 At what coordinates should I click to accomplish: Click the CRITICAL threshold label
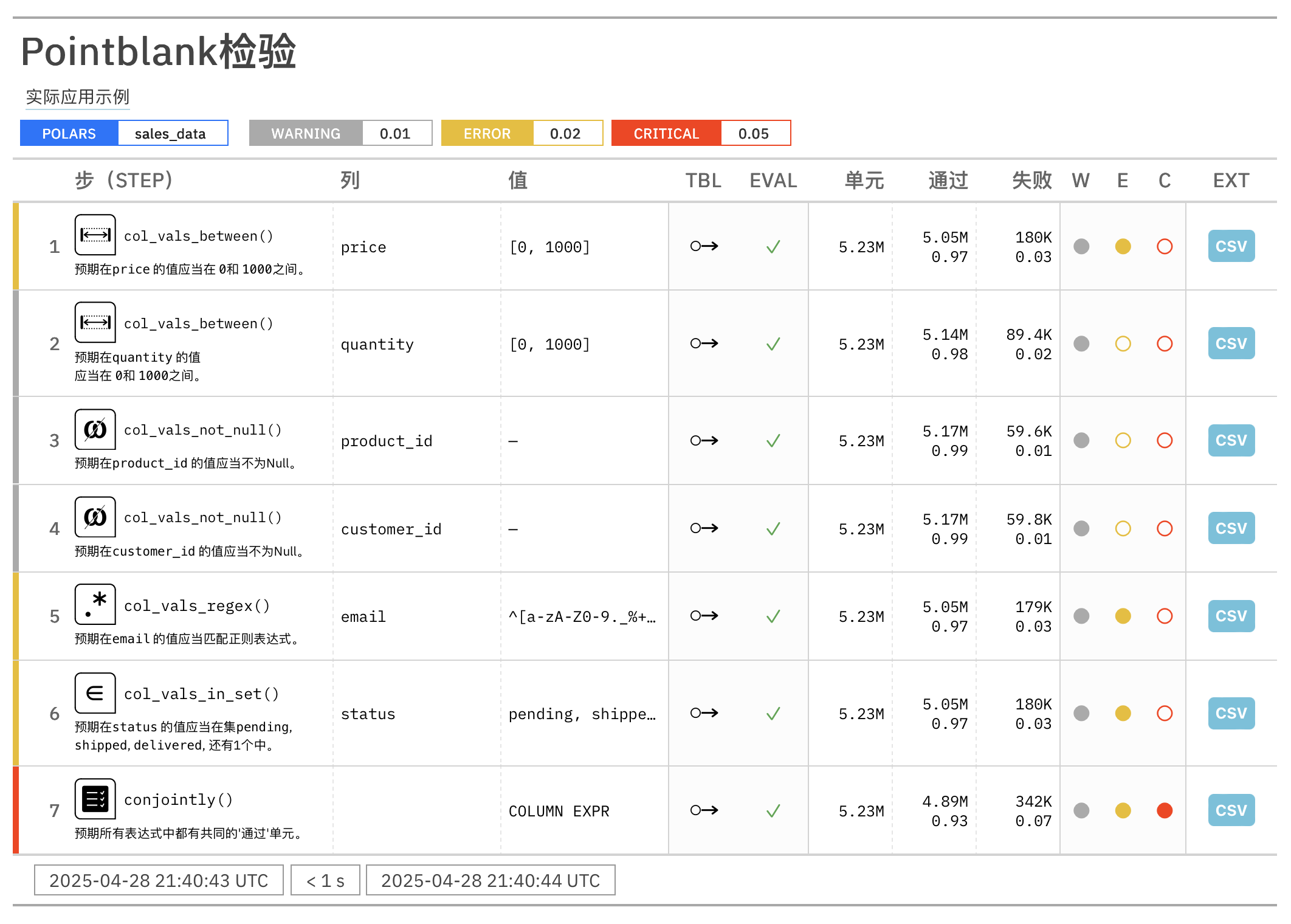coord(666,133)
